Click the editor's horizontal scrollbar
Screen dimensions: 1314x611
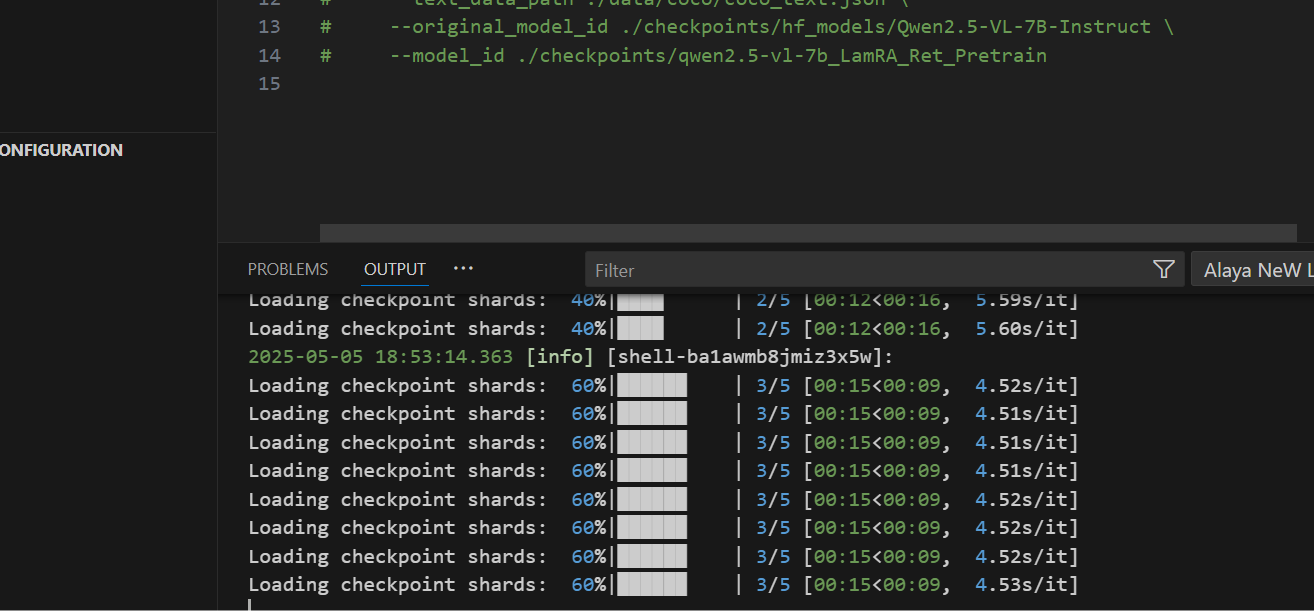coord(800,233)
